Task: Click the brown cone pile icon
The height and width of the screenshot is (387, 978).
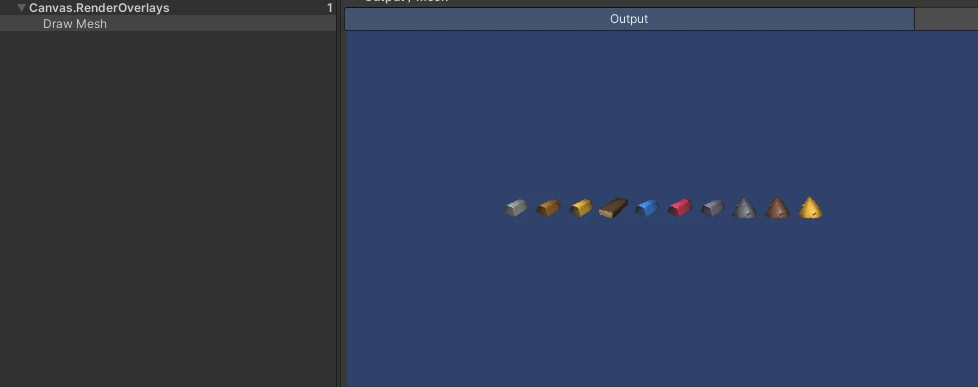Action: click(x=778, y=208)
